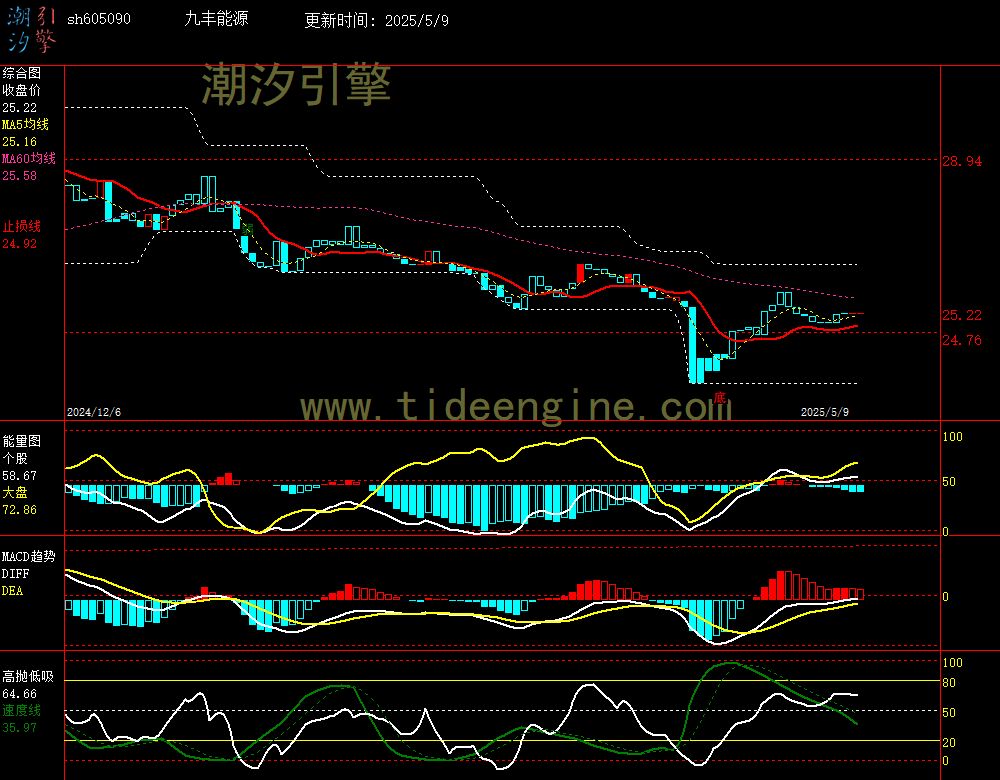Click the MA5均线 legend label
1000x780 pixels.
pos(26,124)
